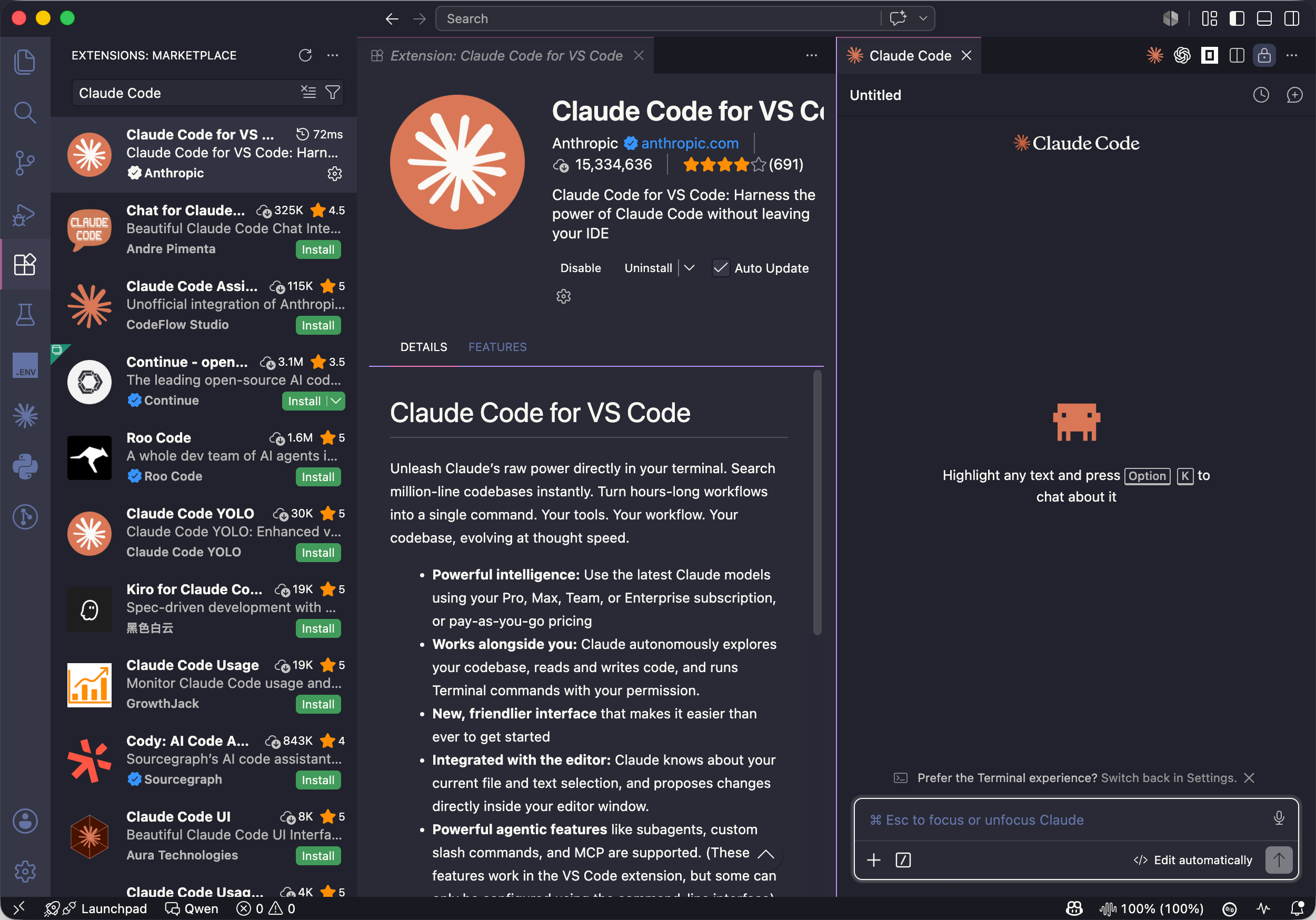The image size is (1316, 920).
Task: Split the editor right
Action: pos(1237,55)
